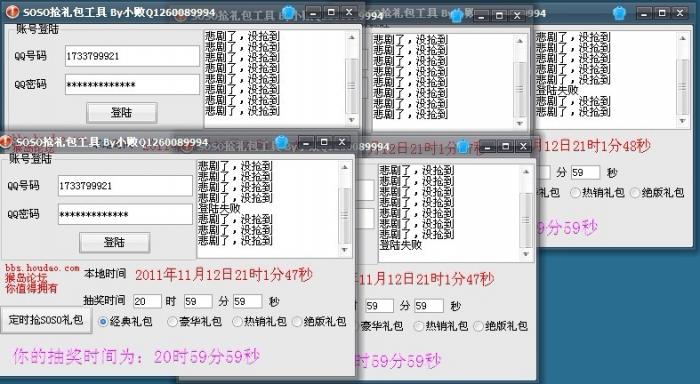Viewport: 700px width, 384px height.
Task: Click the QQ号码 field in the front window
Action: 125,186
